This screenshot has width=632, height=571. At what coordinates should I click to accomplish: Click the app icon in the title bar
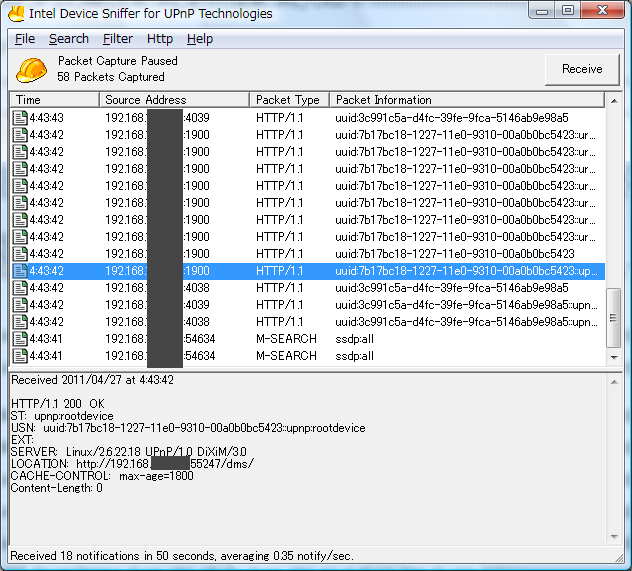click(x=17, y=14)
